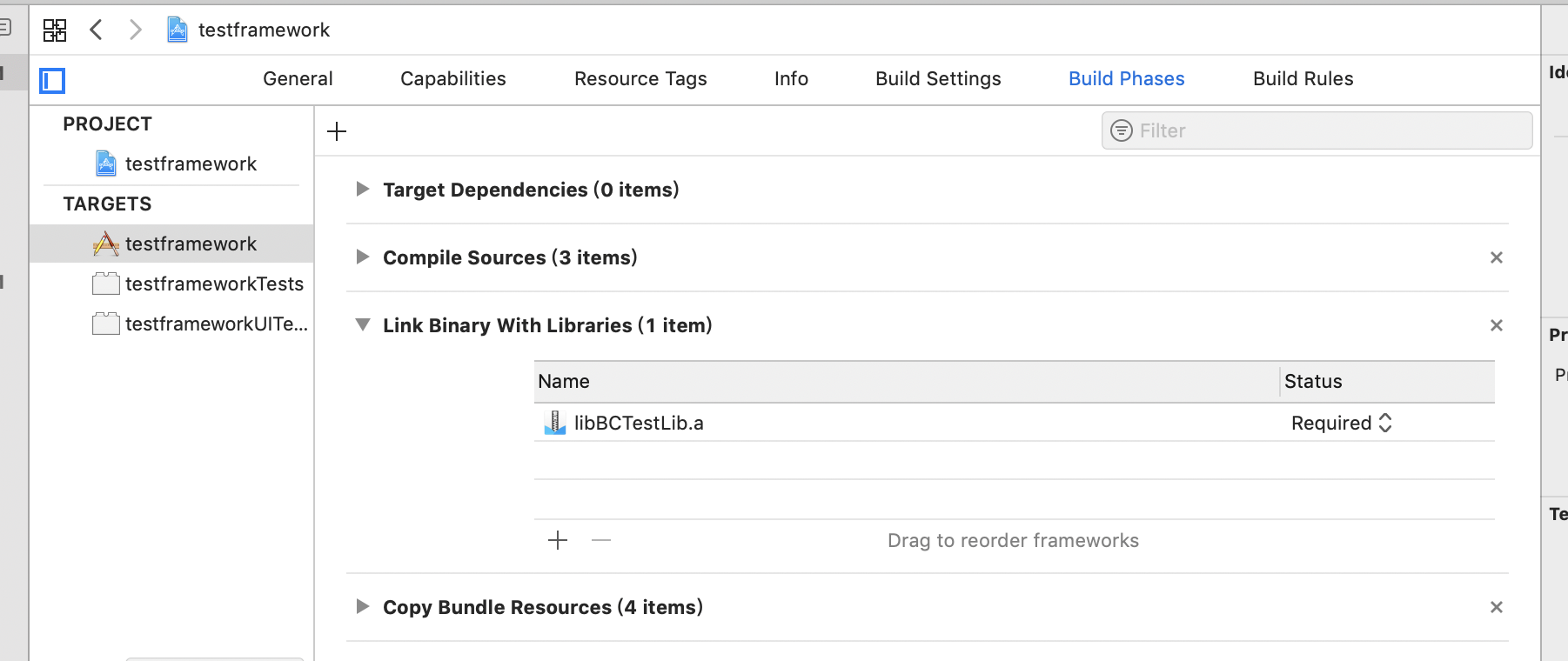Open the Resource Tags tab
The image size is (1568, 661).
pos(640,79)
